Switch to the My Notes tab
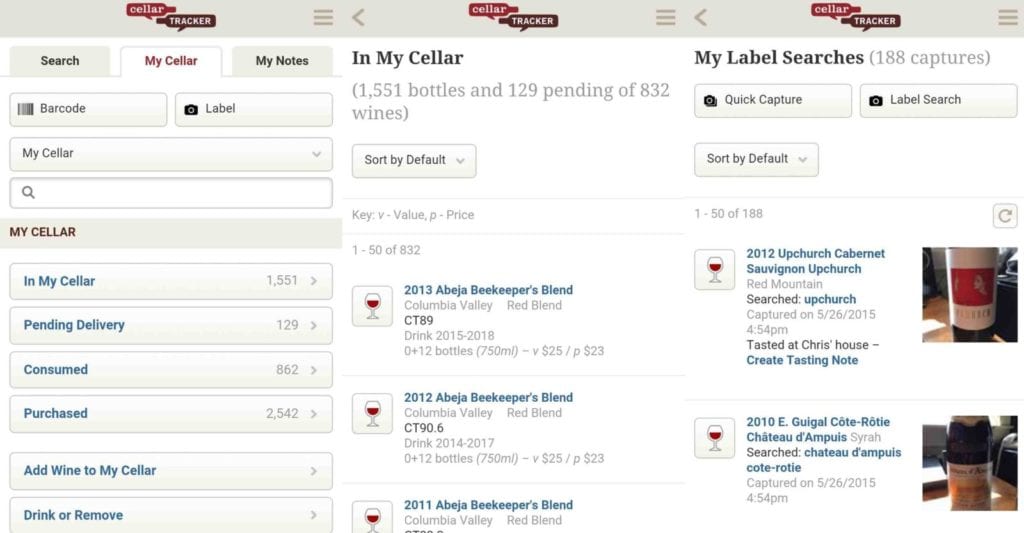 click(282, 61)
